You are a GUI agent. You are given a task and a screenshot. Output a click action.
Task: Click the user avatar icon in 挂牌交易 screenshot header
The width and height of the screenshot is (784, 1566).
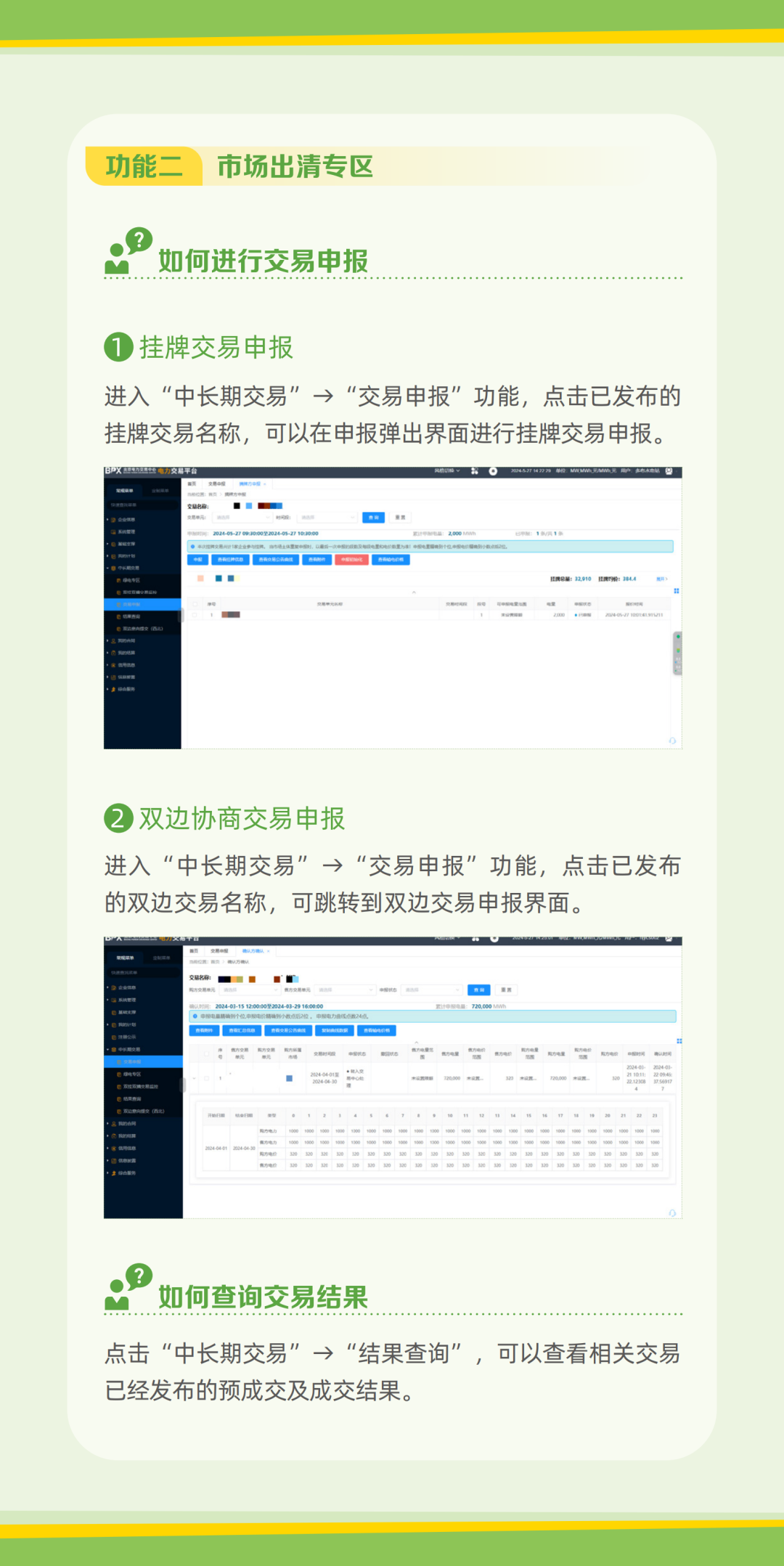[x=669, y=470]
